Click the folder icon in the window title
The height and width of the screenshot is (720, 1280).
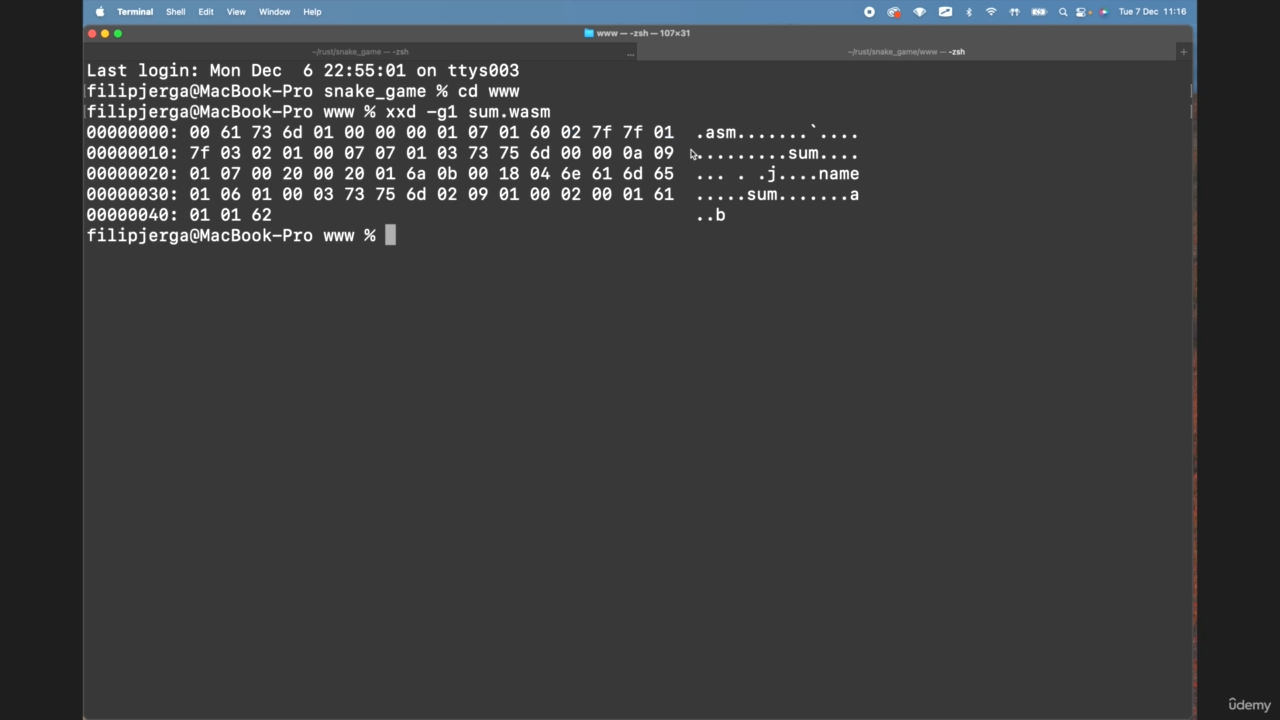589,33
